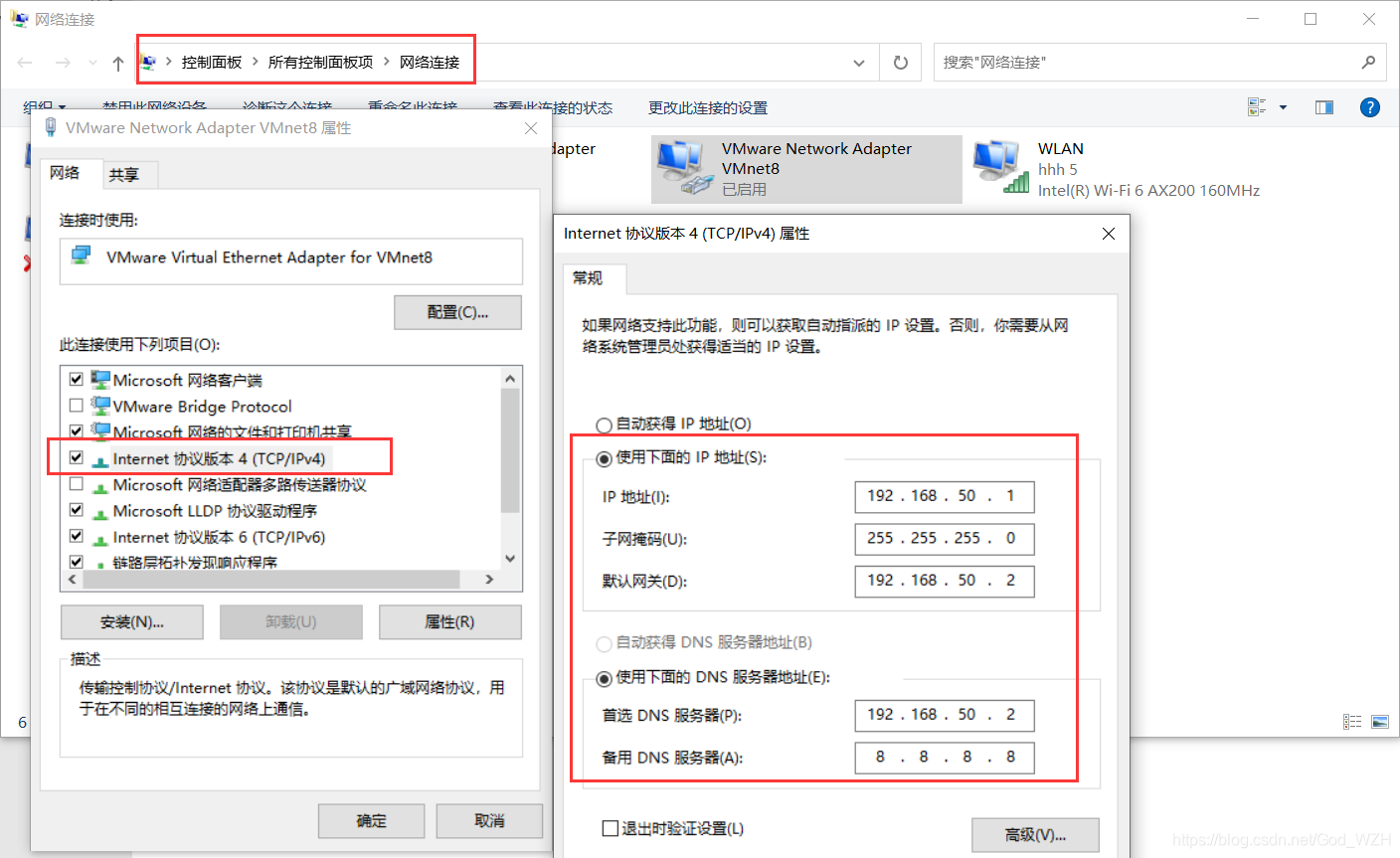Viewport: 1400px width, 858px height.
Task: Click the back navigation arrow
Action: pos(25,62)
